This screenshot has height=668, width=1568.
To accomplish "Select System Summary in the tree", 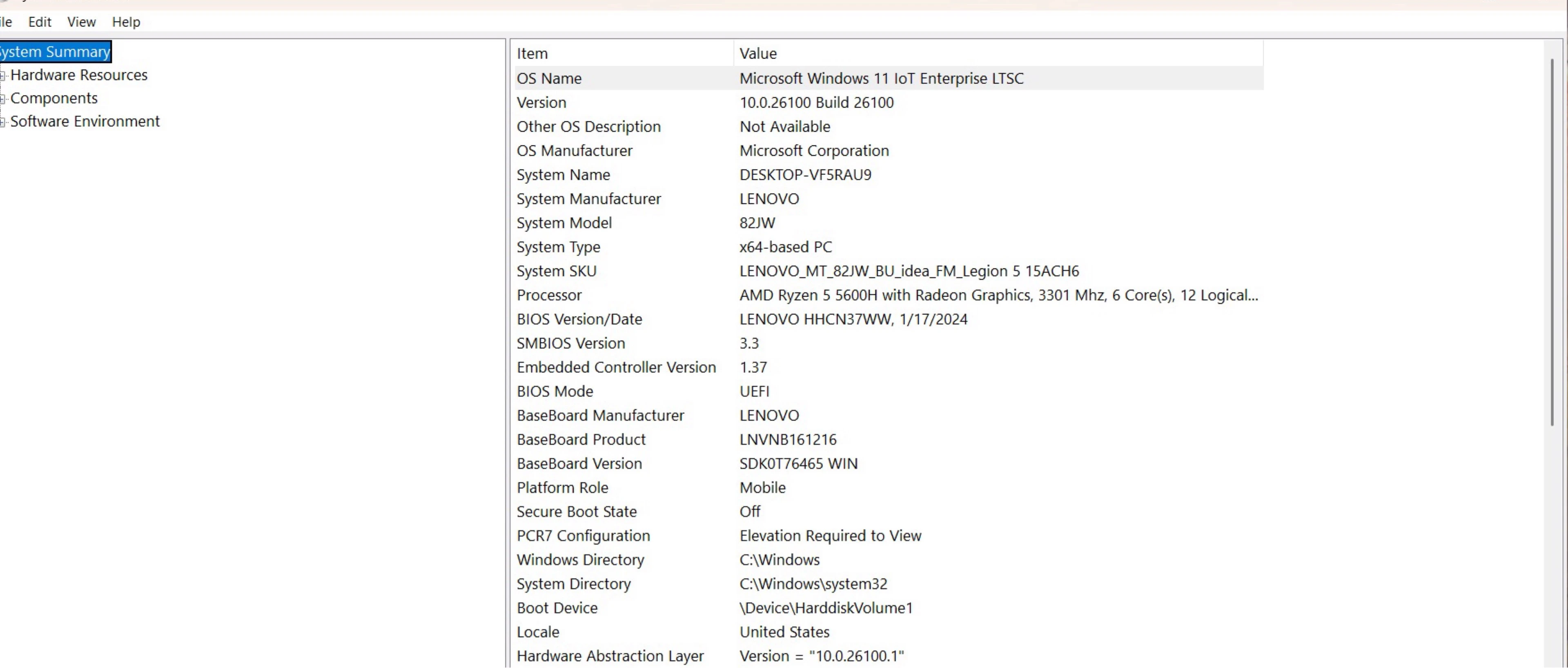I will point(55,52).
